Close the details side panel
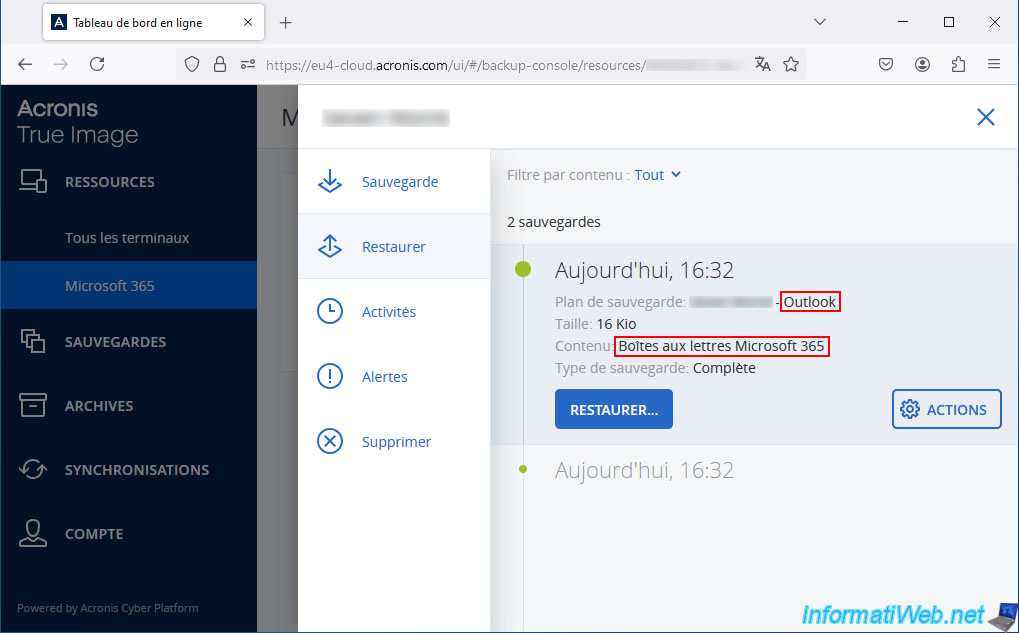 pos(986,117)
